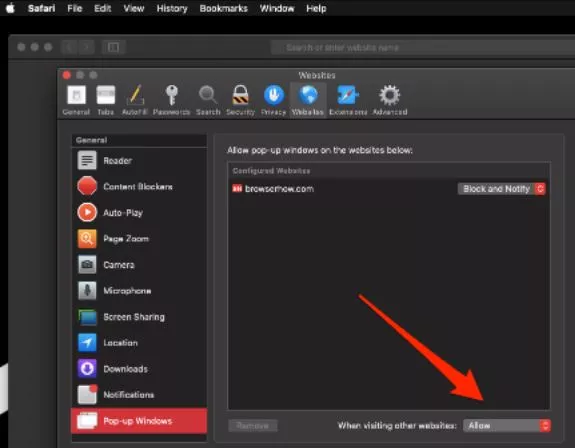Screen dimensions: 575x448
Task: Open the AutoFill preferences pane
Action: click(x=134, y=100)
